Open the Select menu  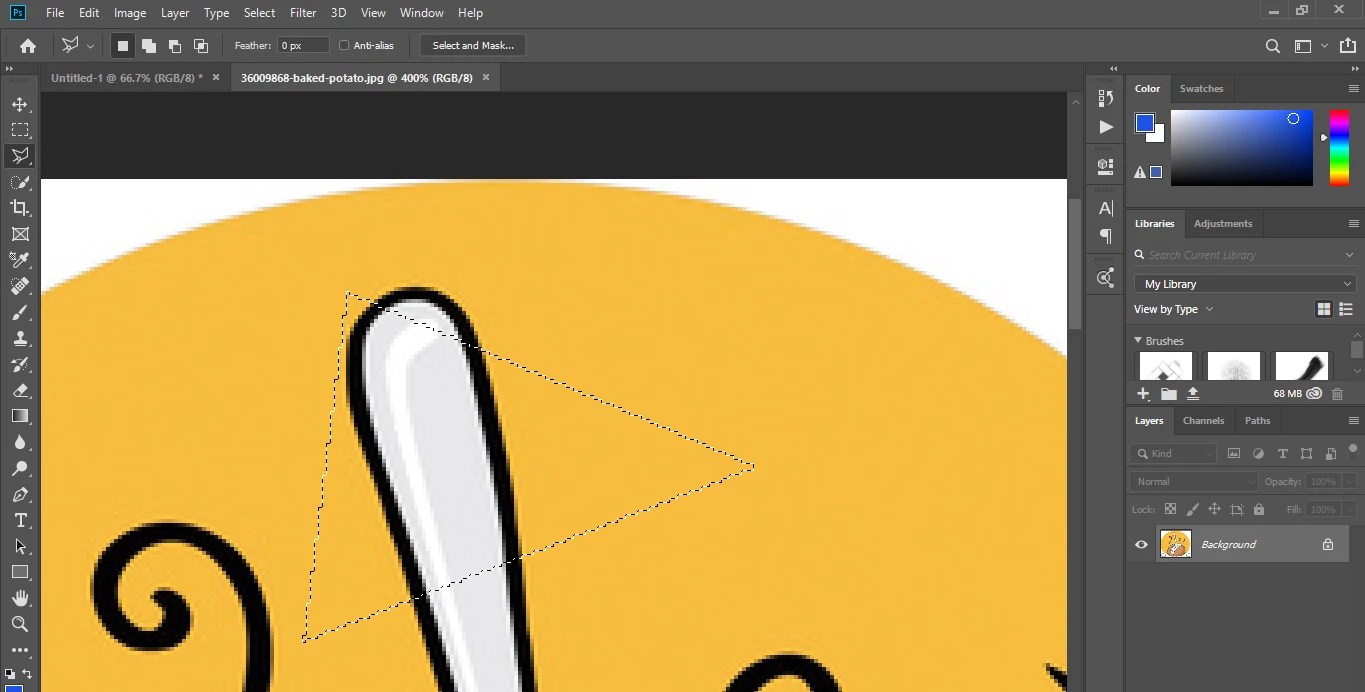[259, 13]
